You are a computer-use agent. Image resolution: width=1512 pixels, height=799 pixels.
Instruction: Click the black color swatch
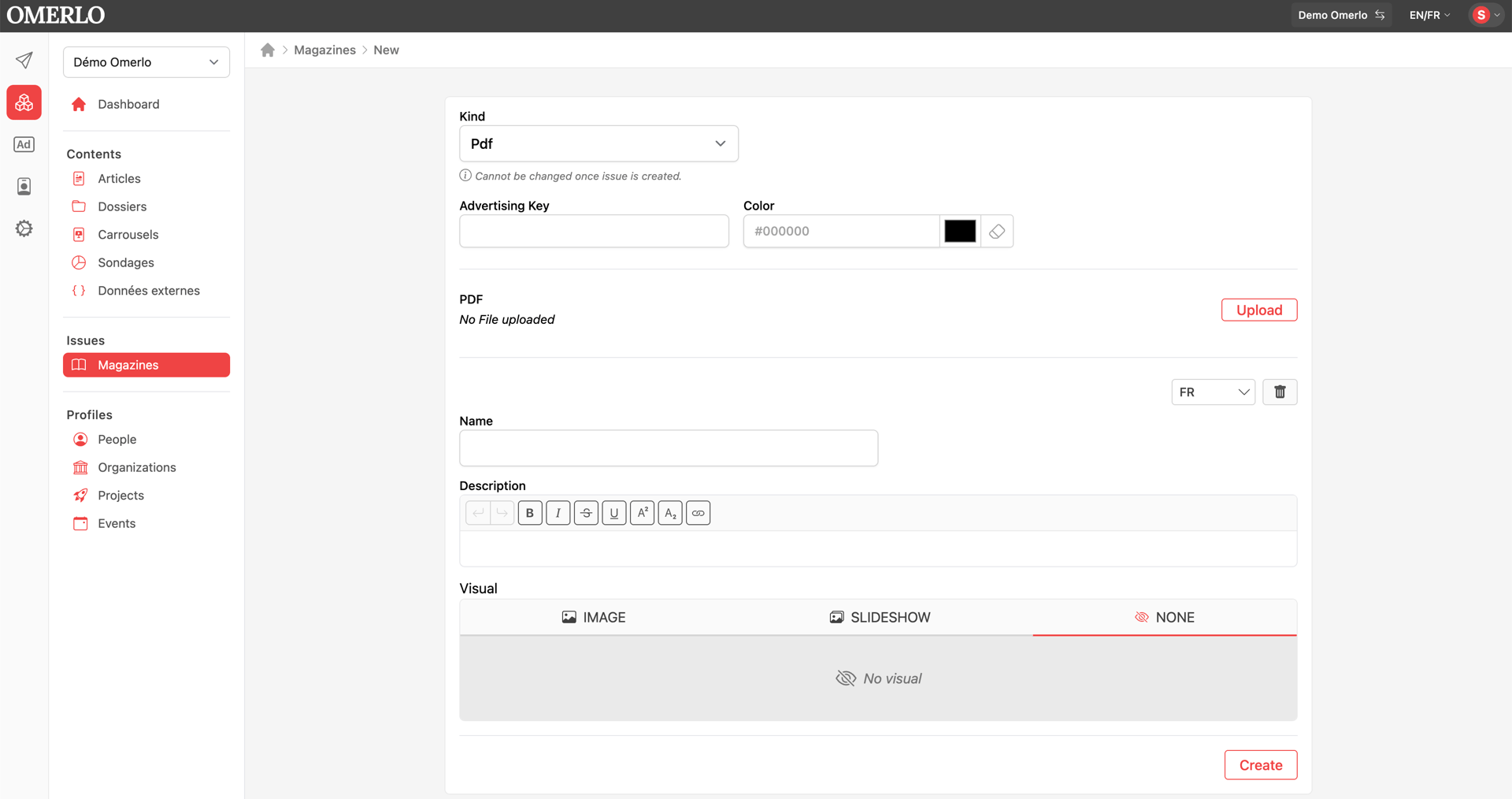[960, 231]
